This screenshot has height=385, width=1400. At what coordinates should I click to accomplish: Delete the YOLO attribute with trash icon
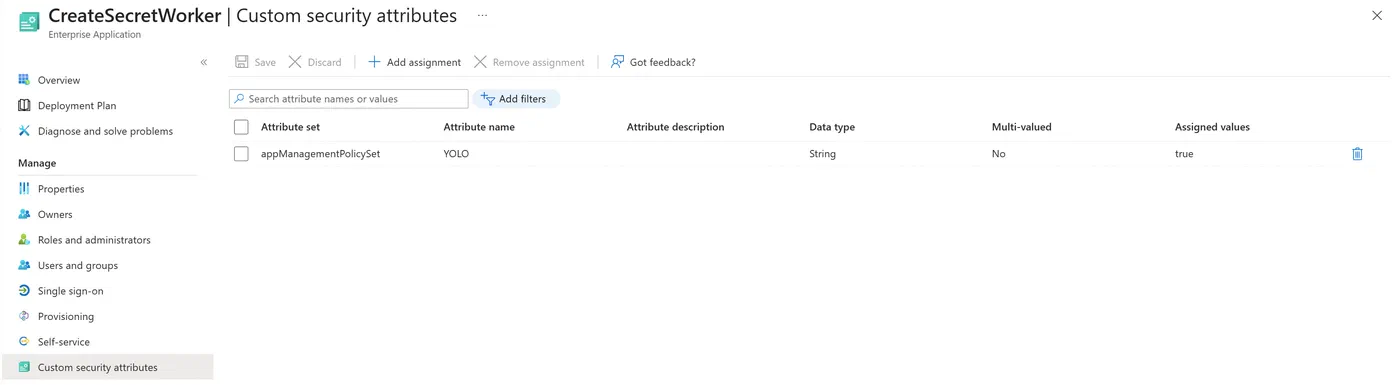point(1357,154)
